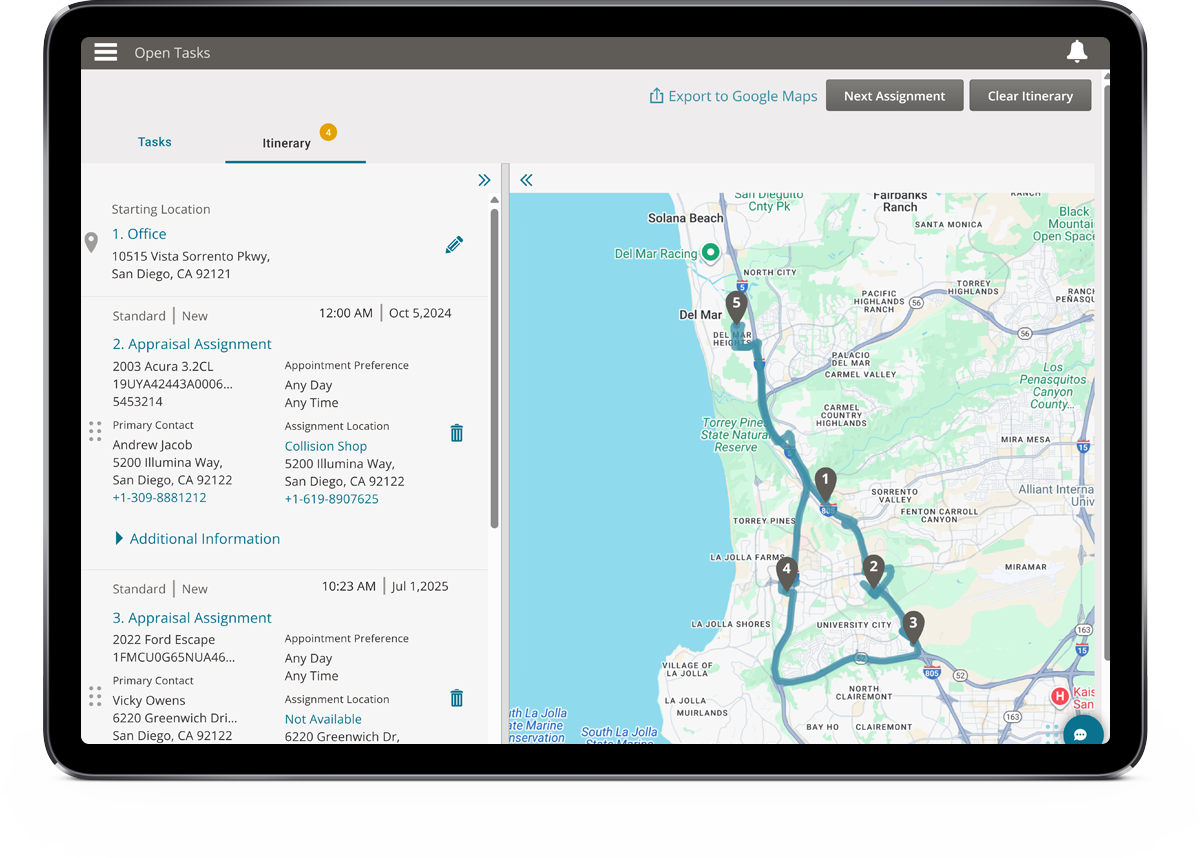
Task: Open the chat bubble on the map
Action: click(x=1083, y=734)
